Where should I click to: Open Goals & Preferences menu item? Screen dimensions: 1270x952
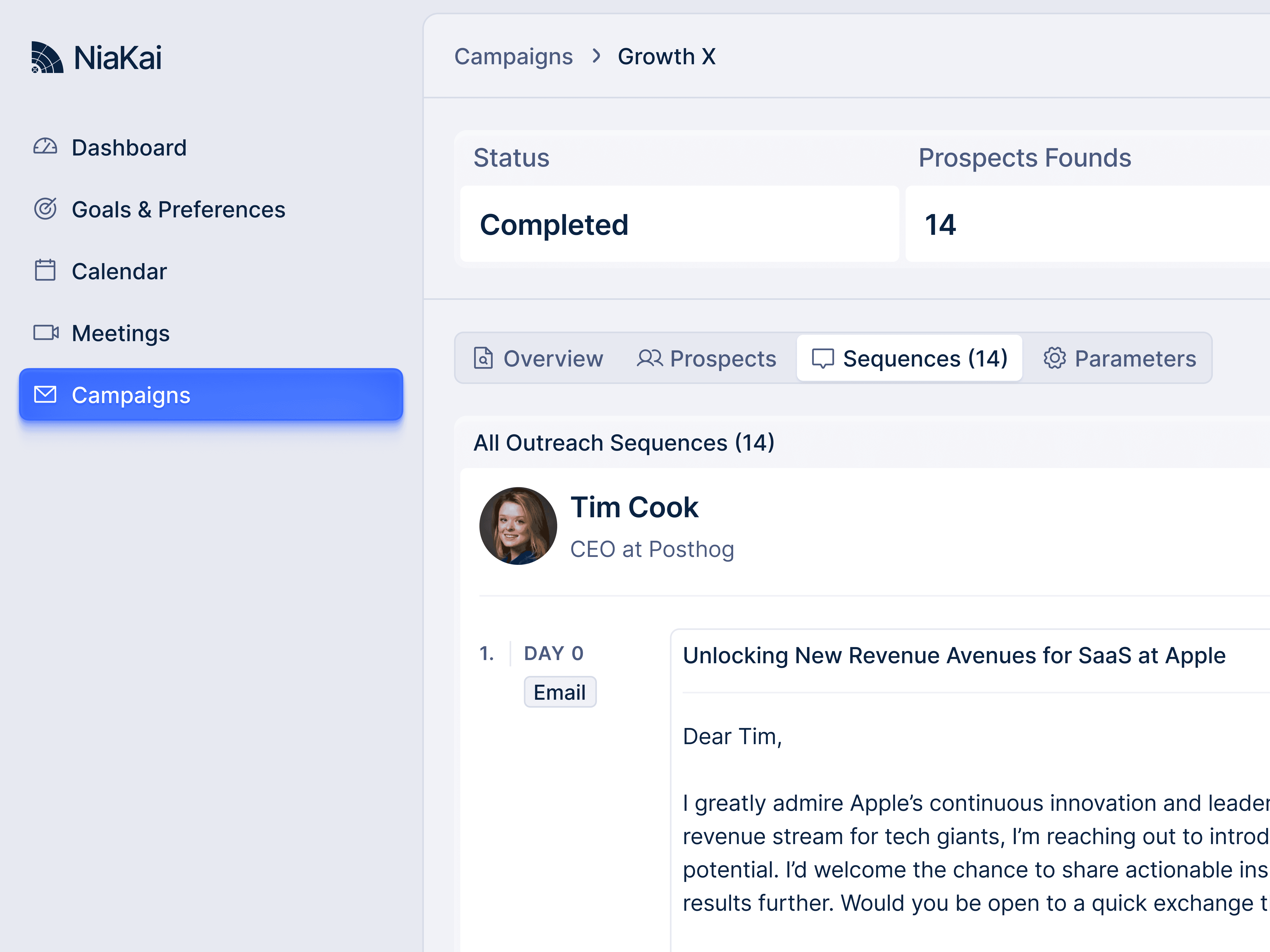coord(178,209)
